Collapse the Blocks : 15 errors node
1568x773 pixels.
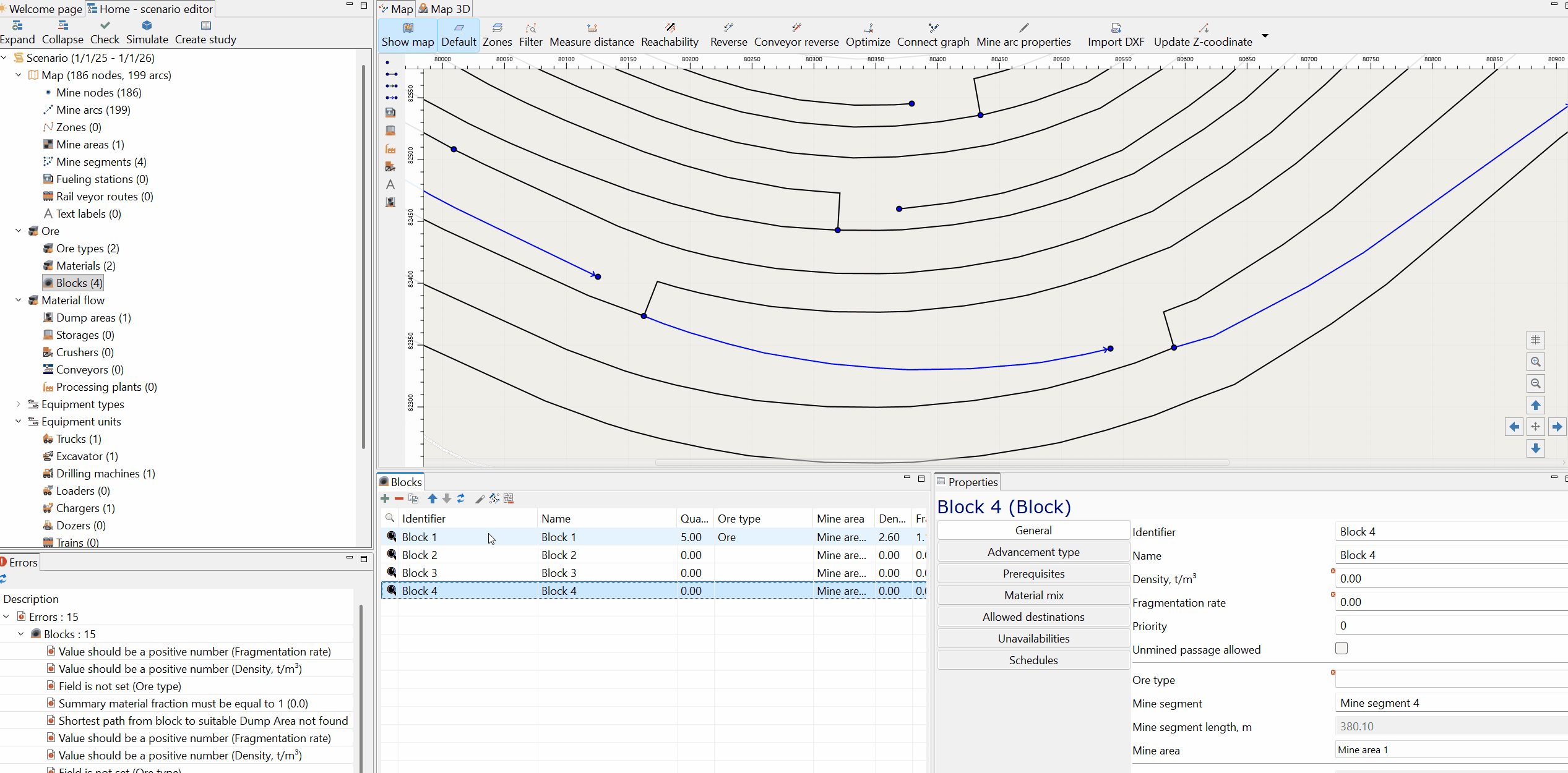[21, 634]
